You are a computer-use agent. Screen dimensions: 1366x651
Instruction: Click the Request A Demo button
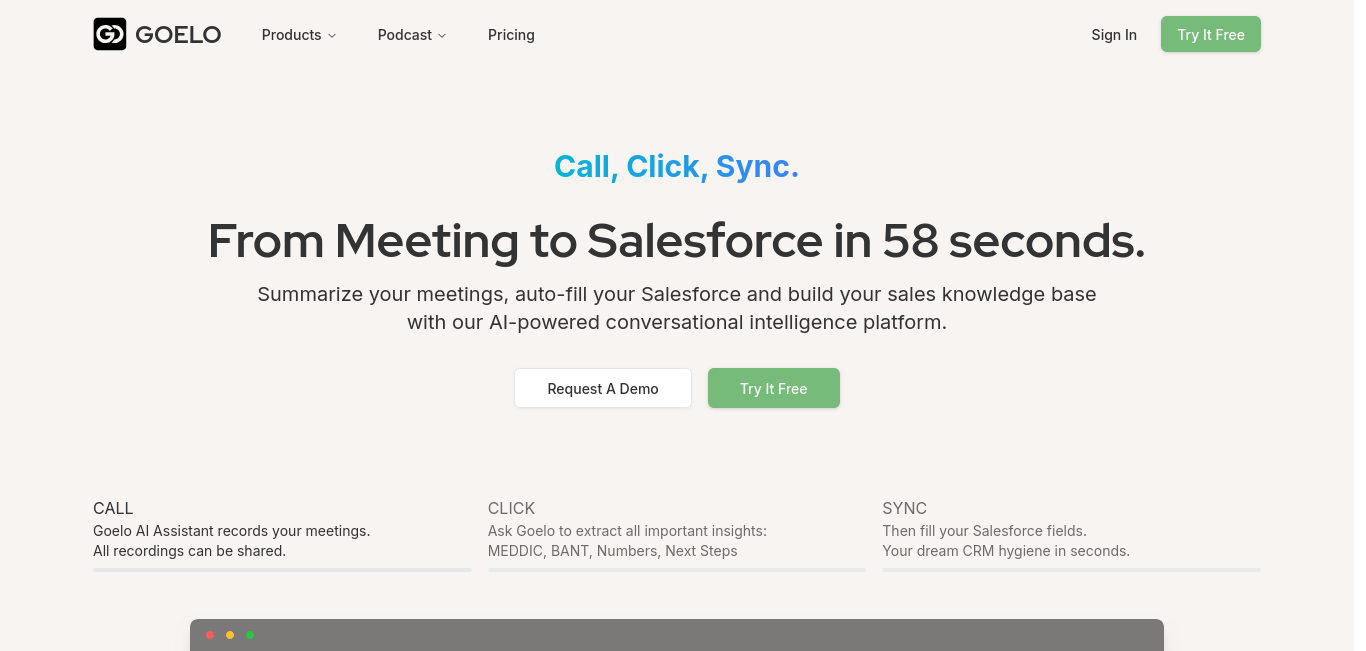[603, 389]
